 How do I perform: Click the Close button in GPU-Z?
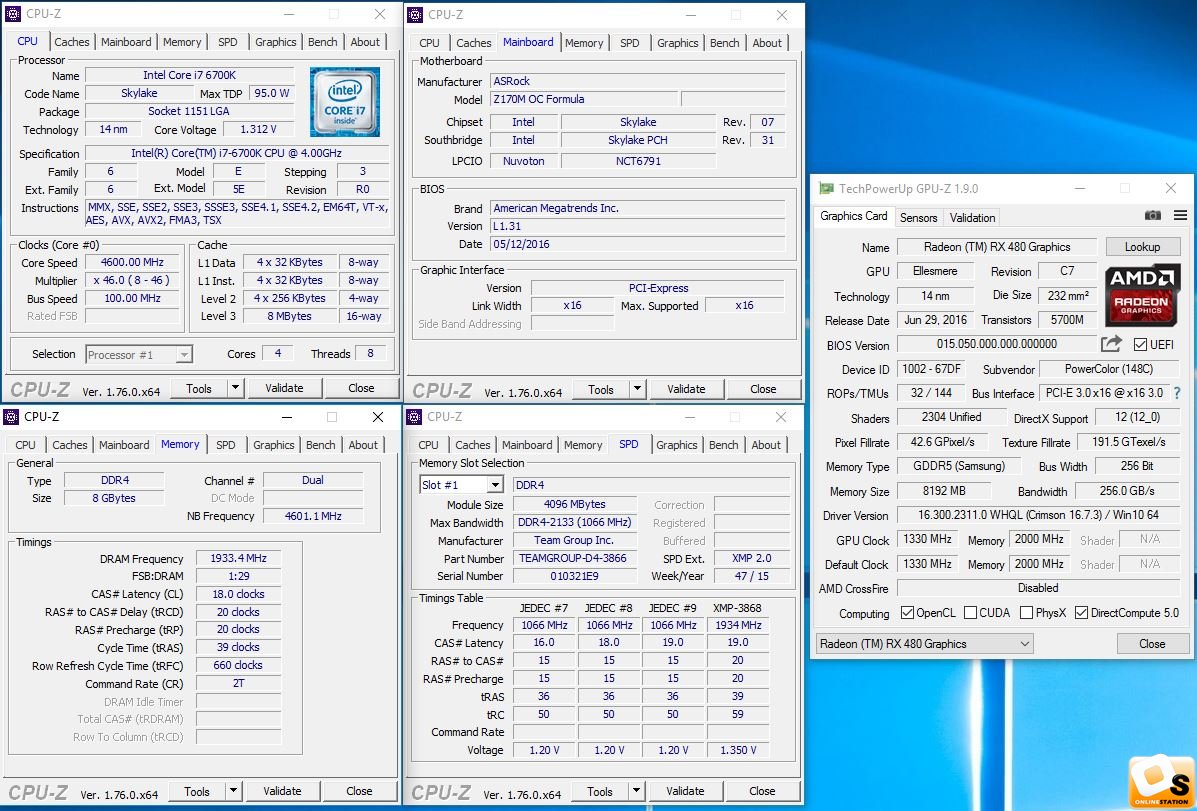1152,644
